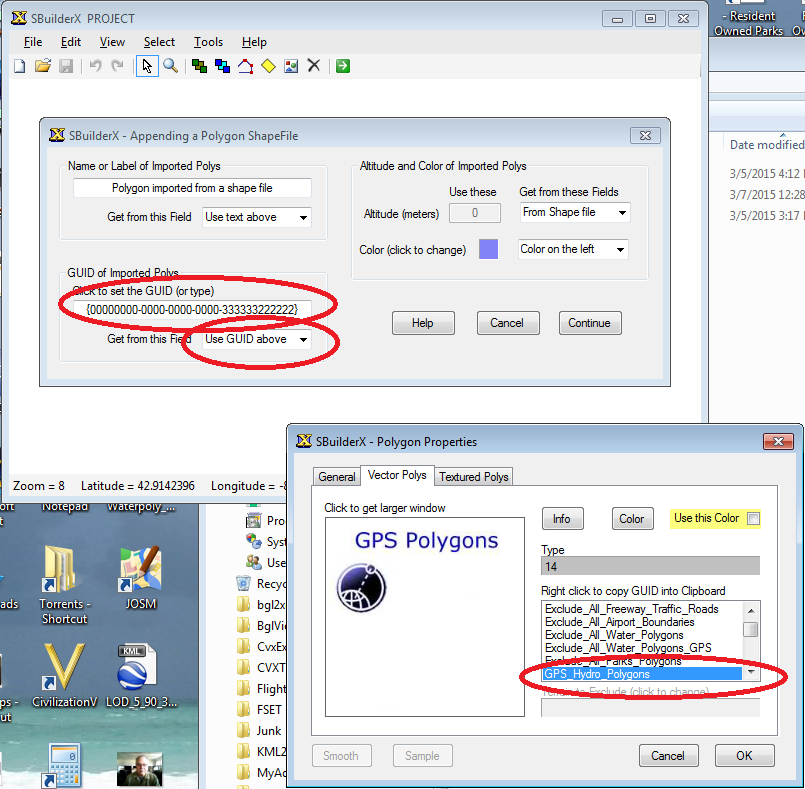Select the Zoom magnifier tool
The image size is (805, 789).
click(170, 66)
